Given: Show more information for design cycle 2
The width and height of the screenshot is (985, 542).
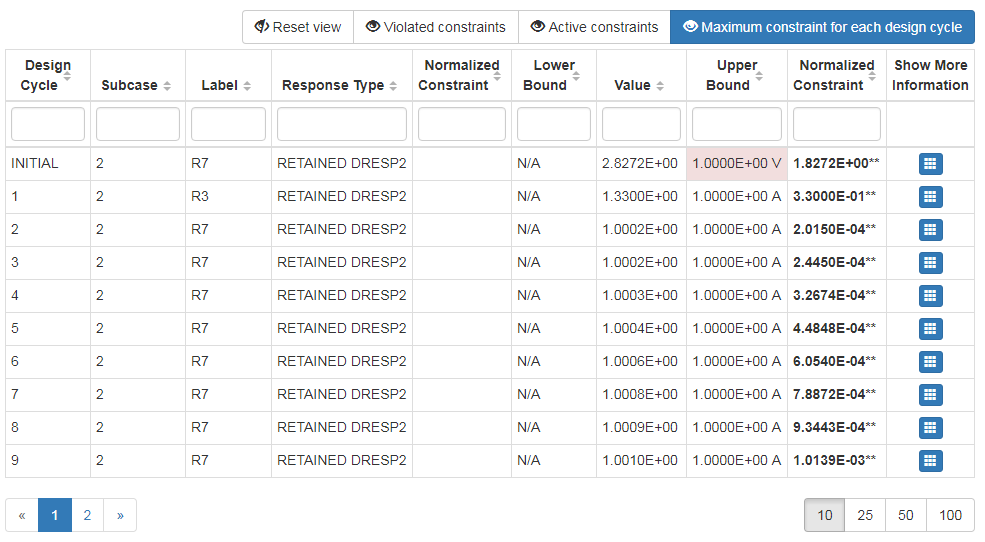Looking at the screenshot, I should pos(930,230).
